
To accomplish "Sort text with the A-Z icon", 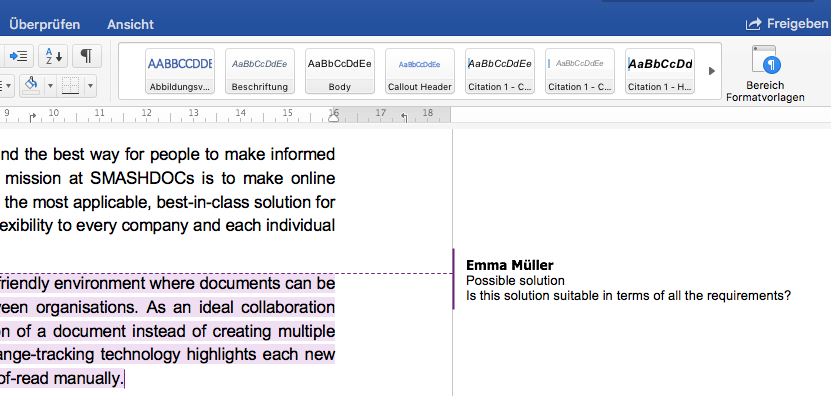I will pos(54,56).
